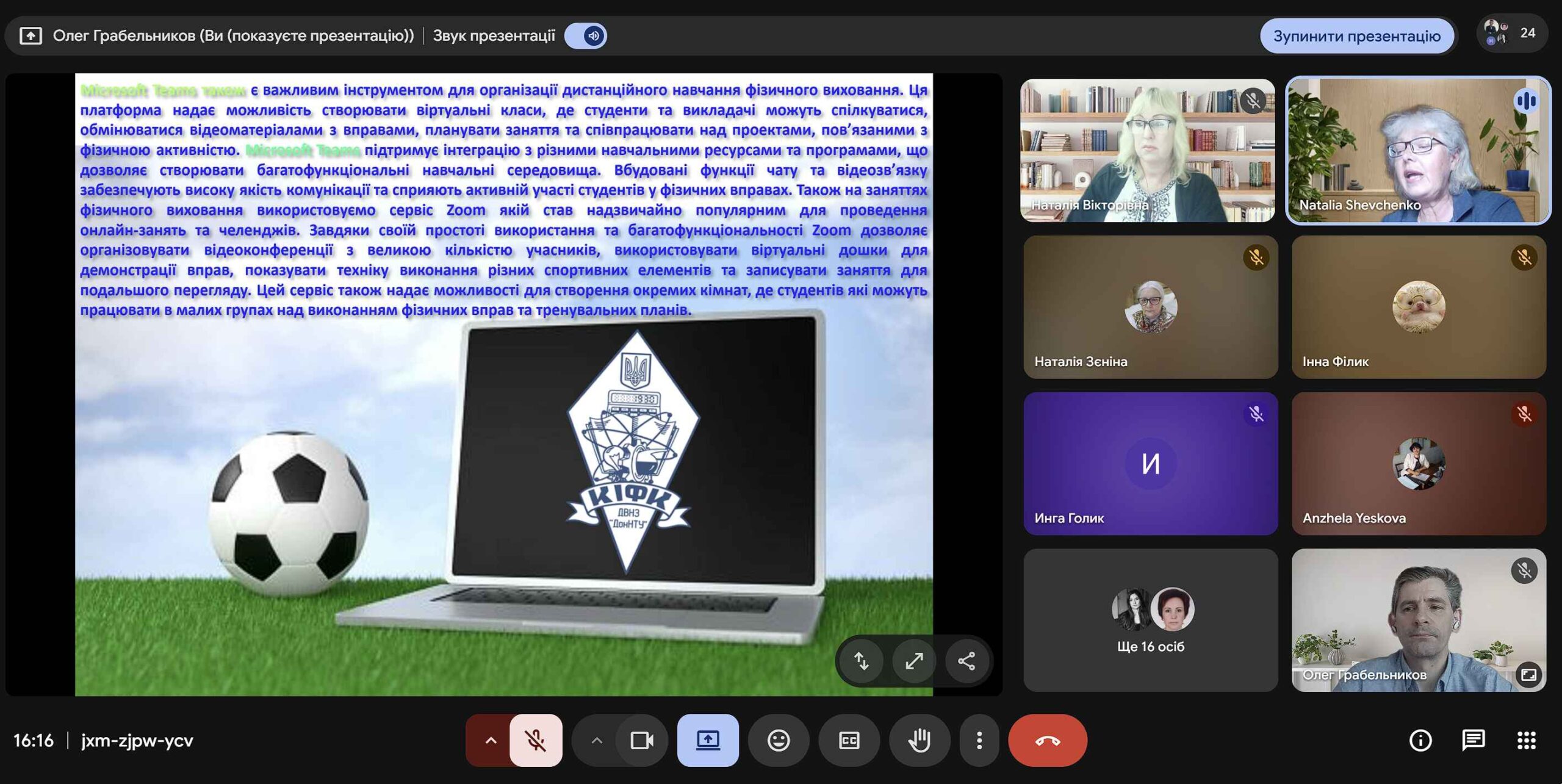Open chat with everyone

coord(1474,740)
